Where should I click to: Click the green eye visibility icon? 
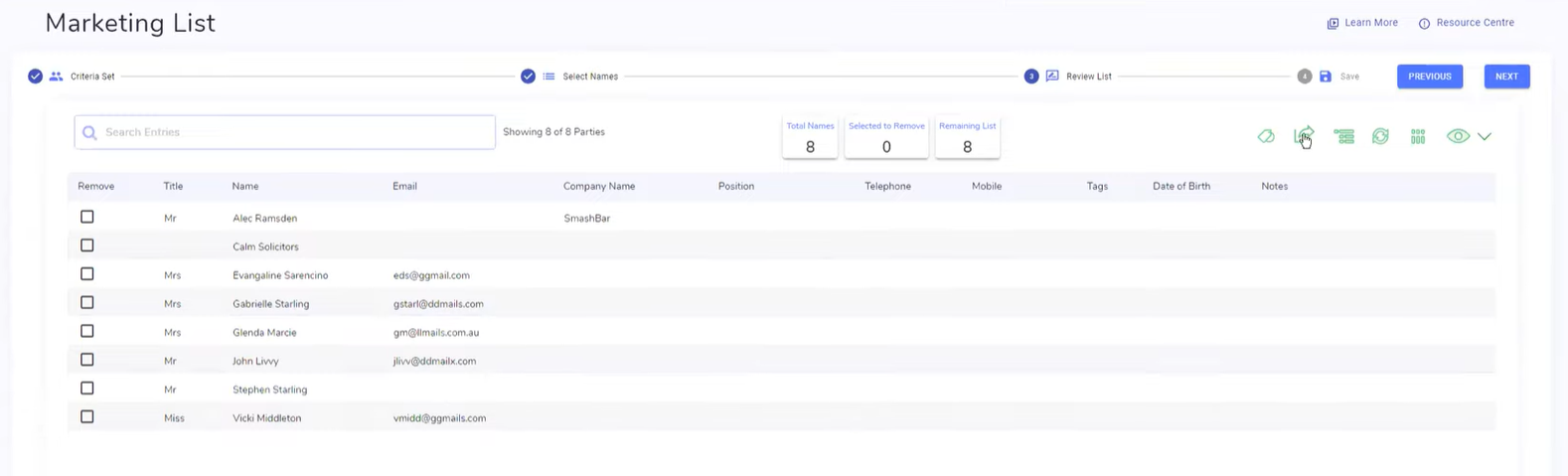(x=1458, y=136)
